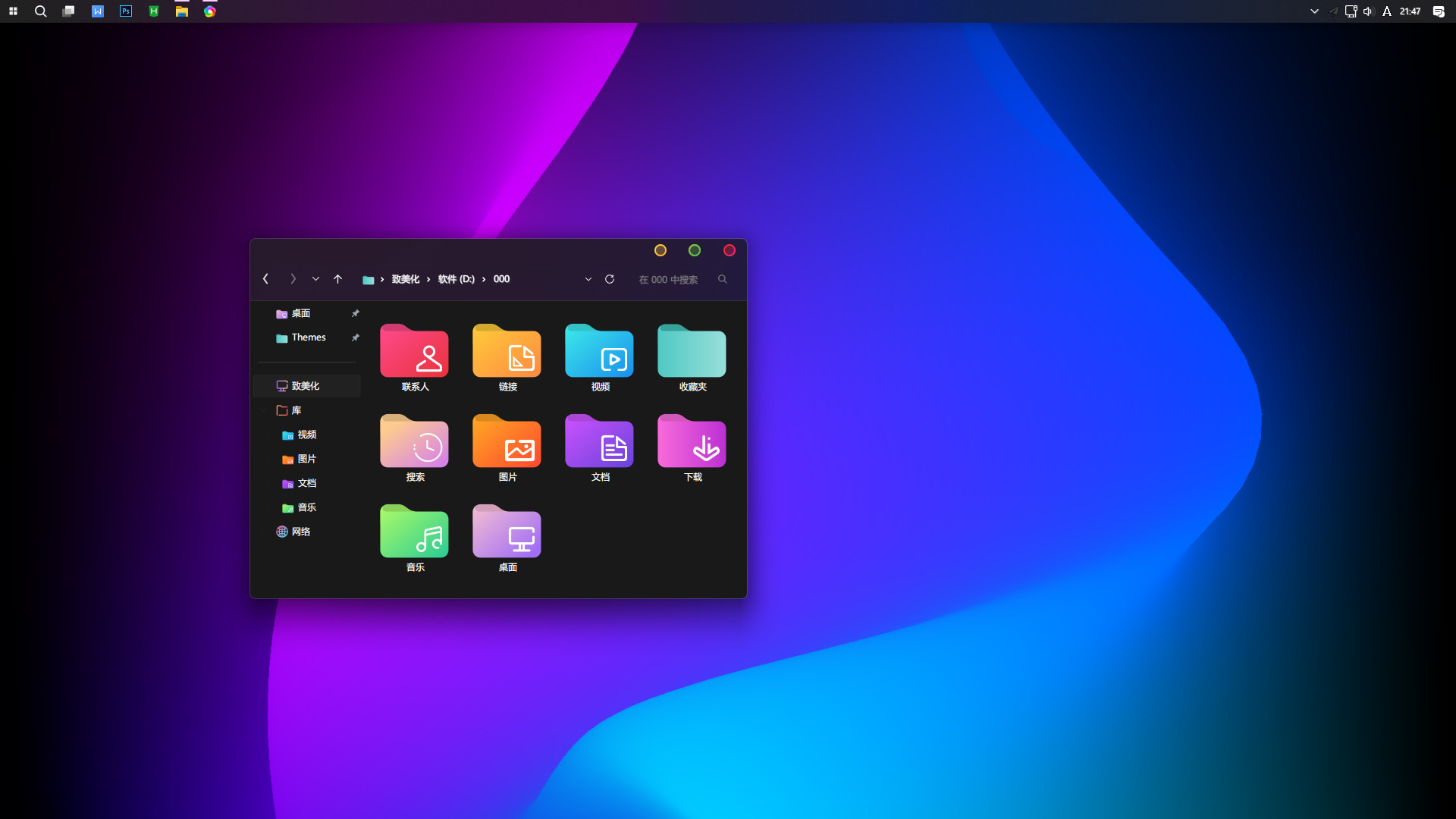Click the refresh icon in address bar
This screenshot has height=819, width=1456.
[x=610, y=279]
